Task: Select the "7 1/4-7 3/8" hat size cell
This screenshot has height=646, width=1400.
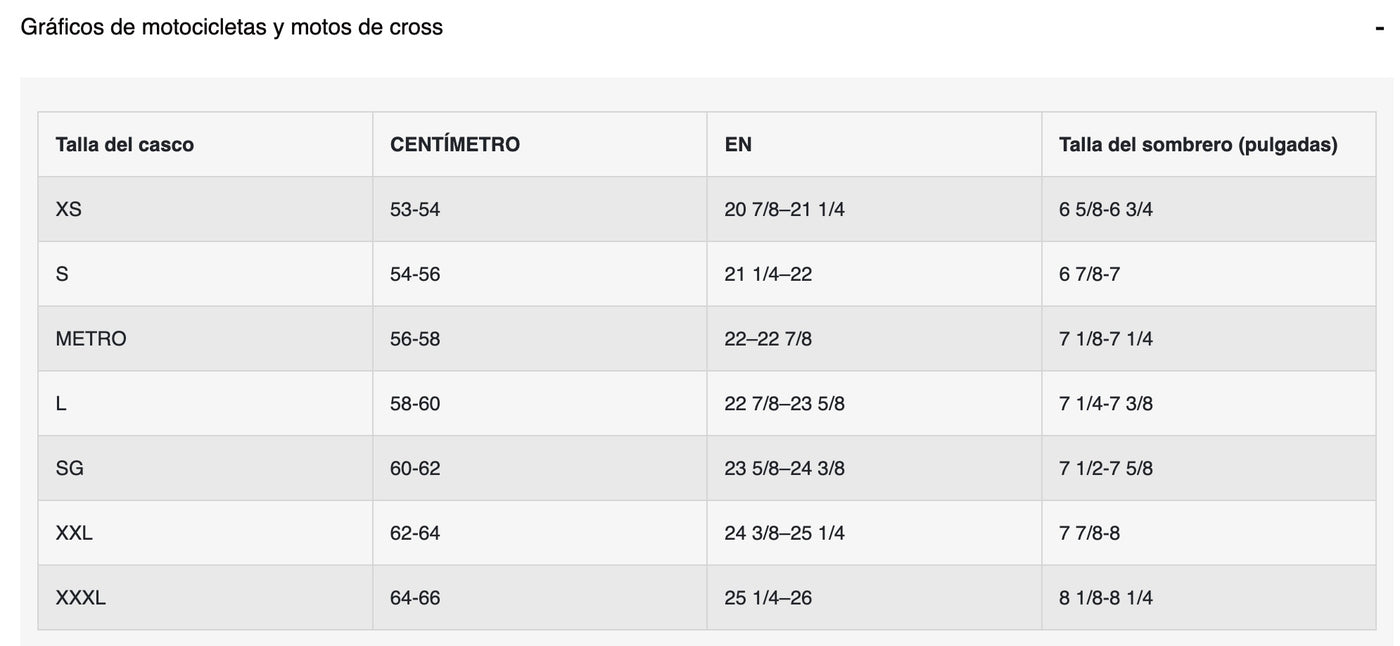Action: pyautogui.click(x=1106, y=404)
